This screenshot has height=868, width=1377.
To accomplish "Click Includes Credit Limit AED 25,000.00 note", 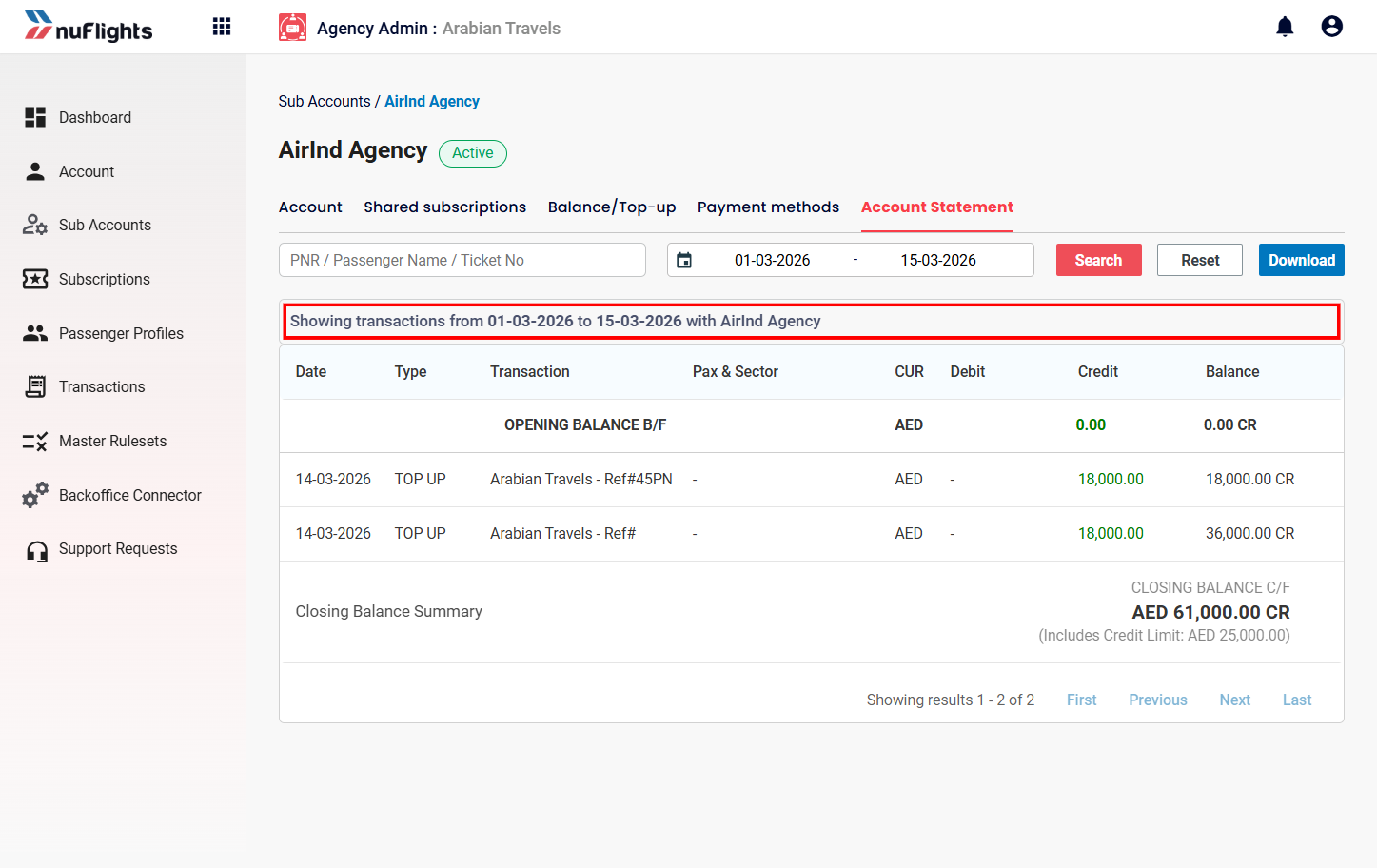I will (1164, 635).
